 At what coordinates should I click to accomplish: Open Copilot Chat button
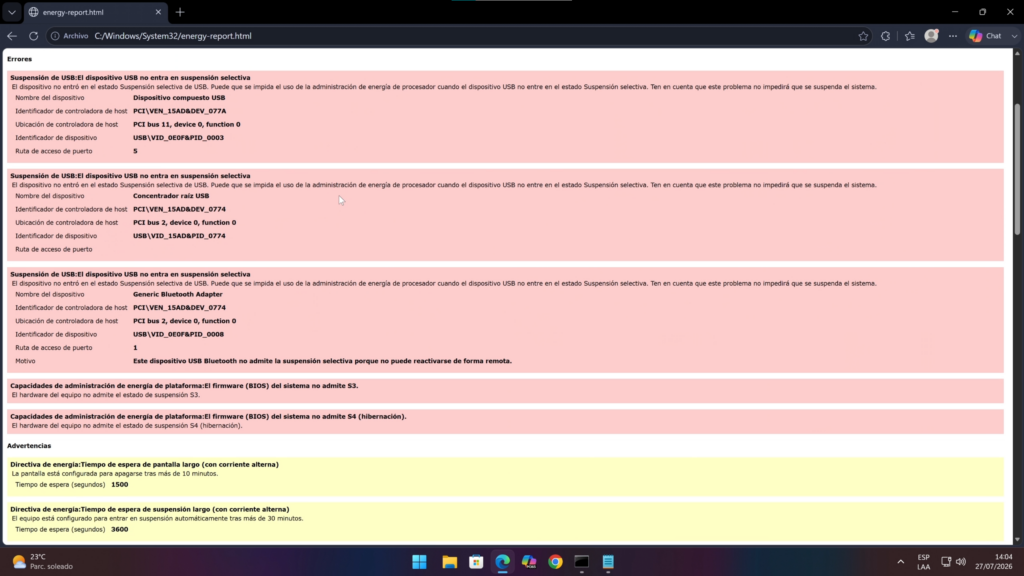click(x=985, y=36)
